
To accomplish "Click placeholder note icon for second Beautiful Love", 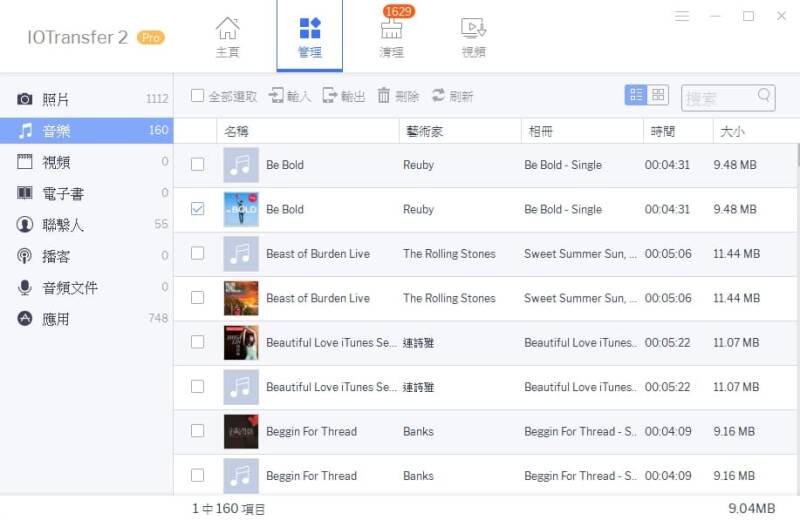I will point(241,387).
